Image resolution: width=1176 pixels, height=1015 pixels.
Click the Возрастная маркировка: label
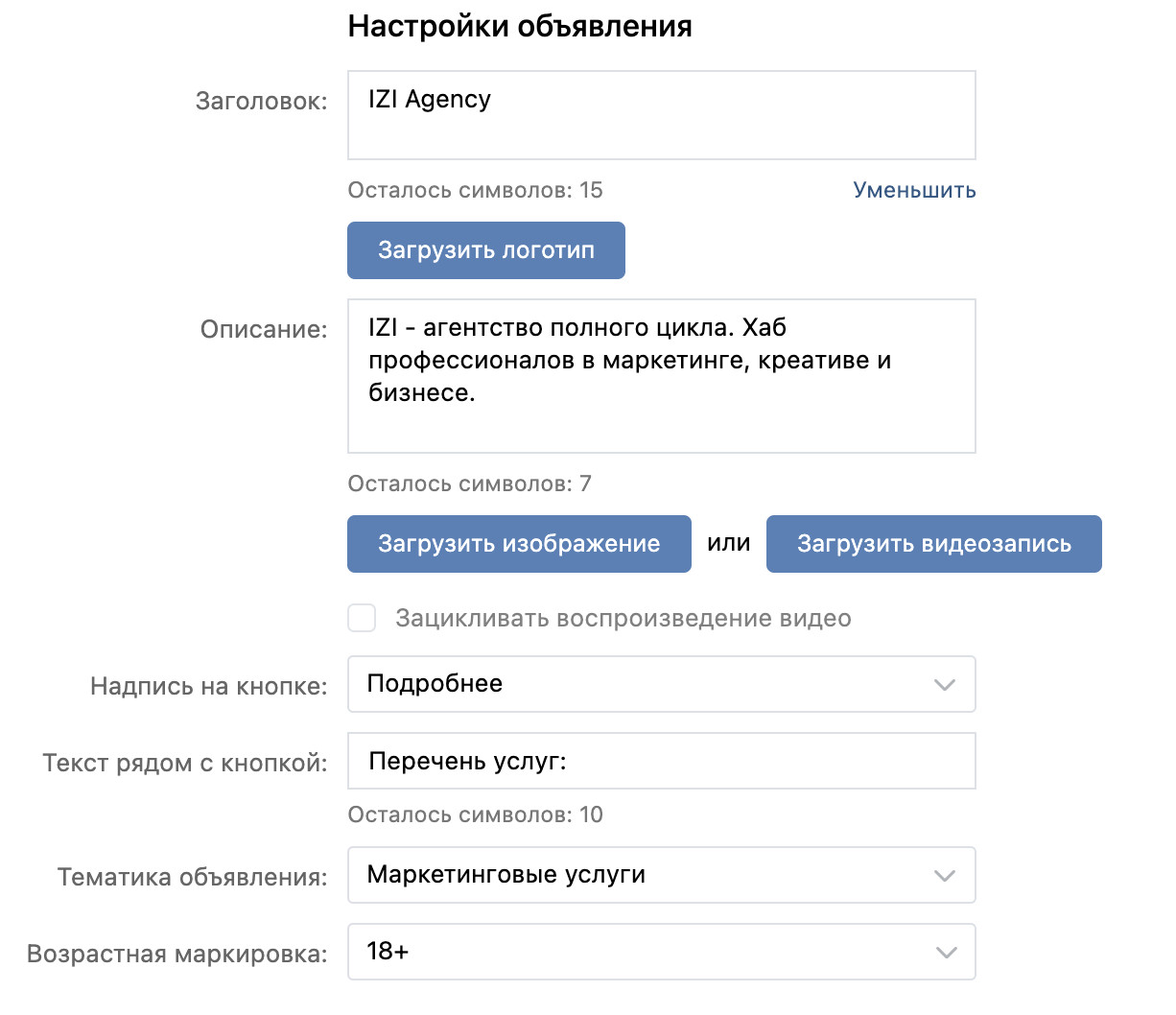click(x=176, y=954)
